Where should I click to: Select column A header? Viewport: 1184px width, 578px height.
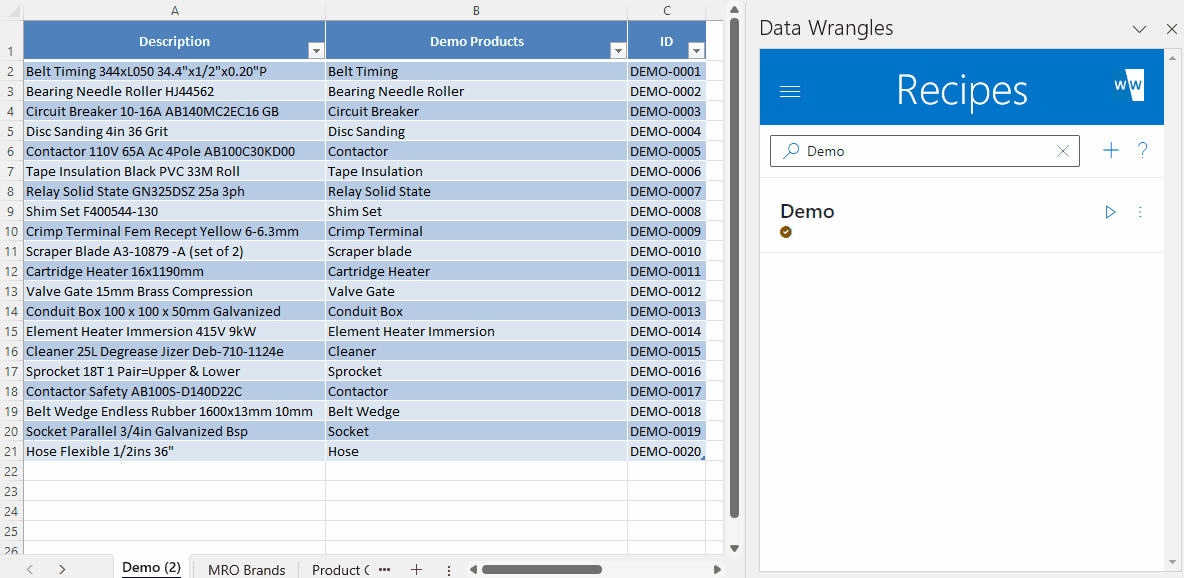174,10
